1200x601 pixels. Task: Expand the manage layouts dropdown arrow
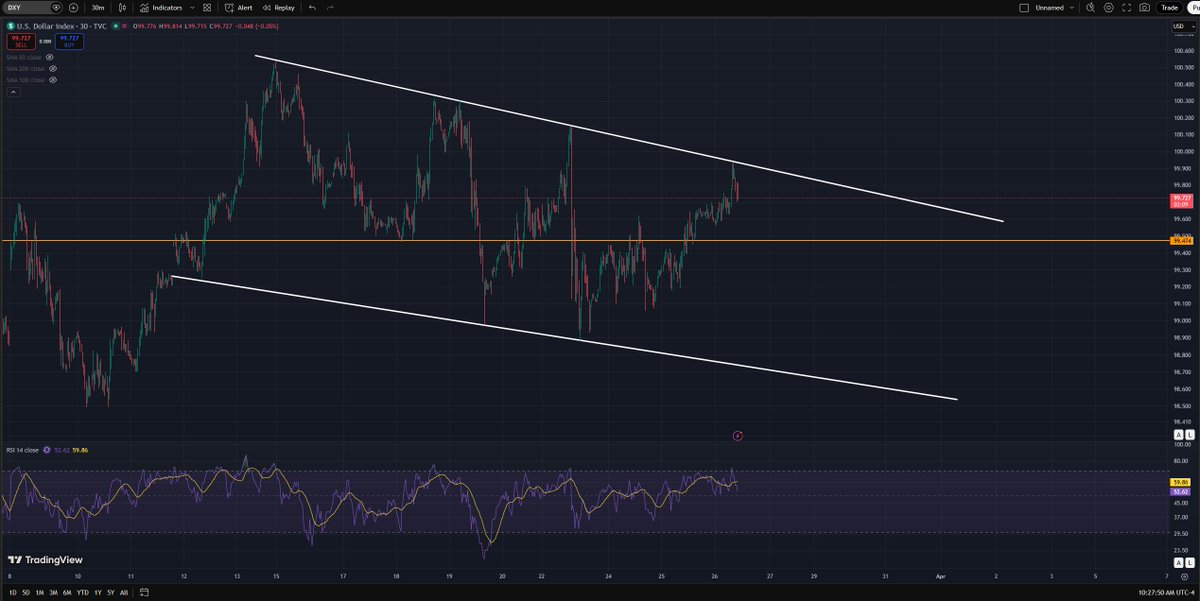click(x=1073, y=7)
